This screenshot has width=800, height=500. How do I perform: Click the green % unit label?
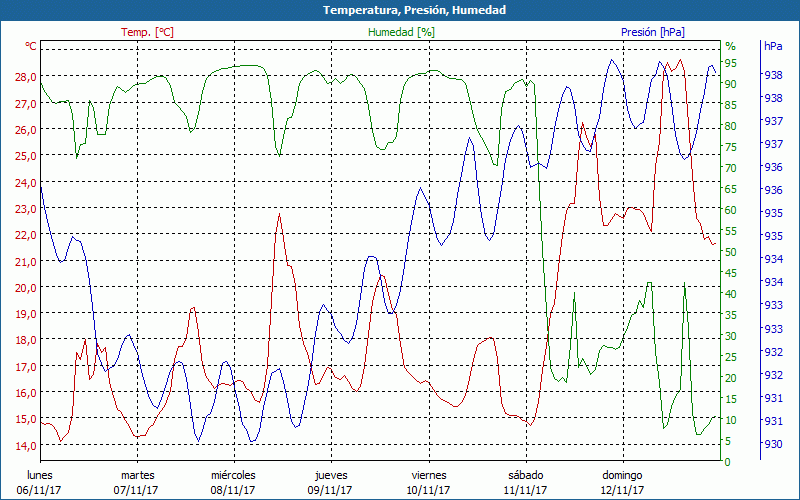730,46
